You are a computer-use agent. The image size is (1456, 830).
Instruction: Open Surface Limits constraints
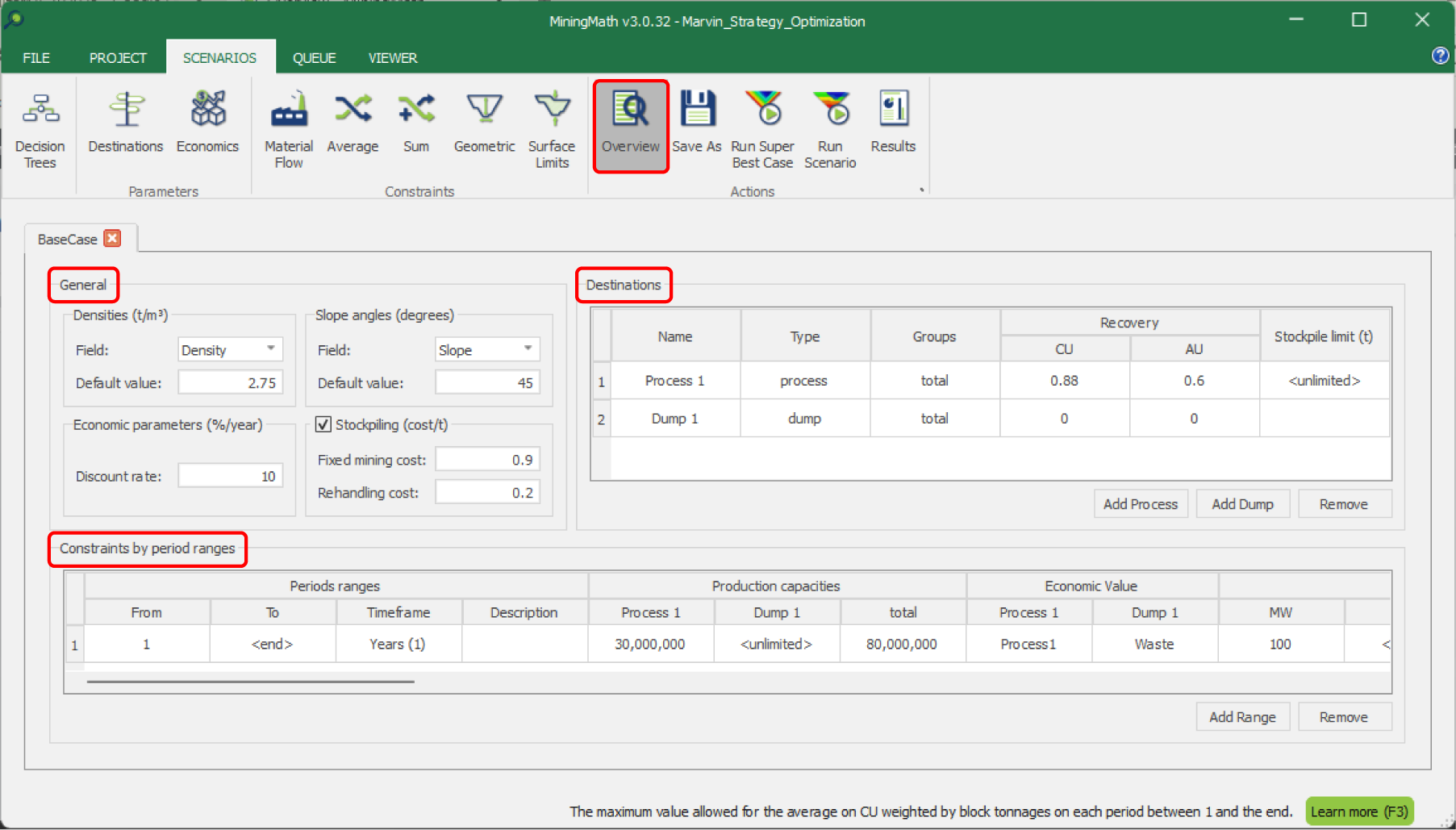[552, 129]
